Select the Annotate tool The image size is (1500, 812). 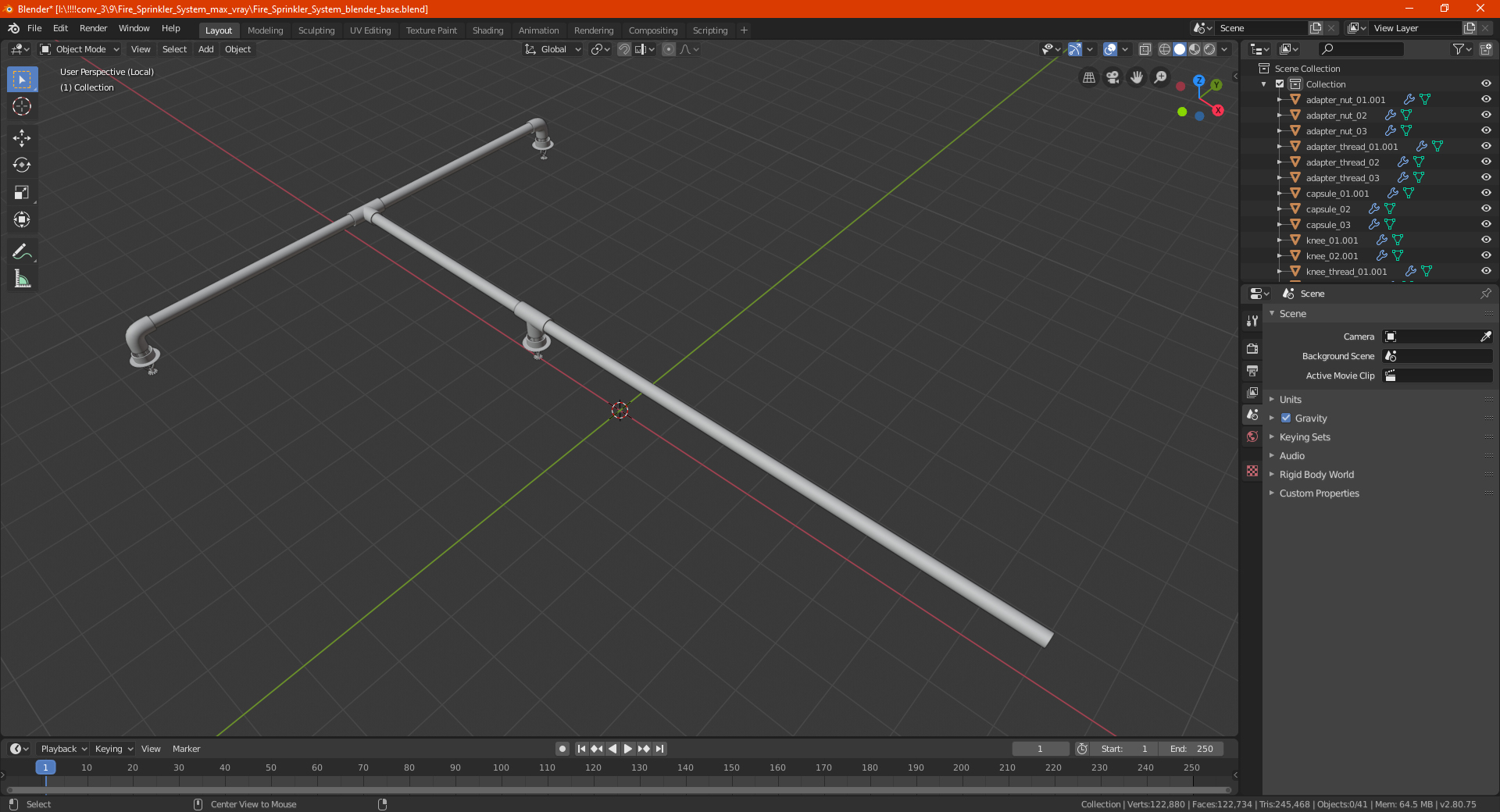(x=22, y=251)
